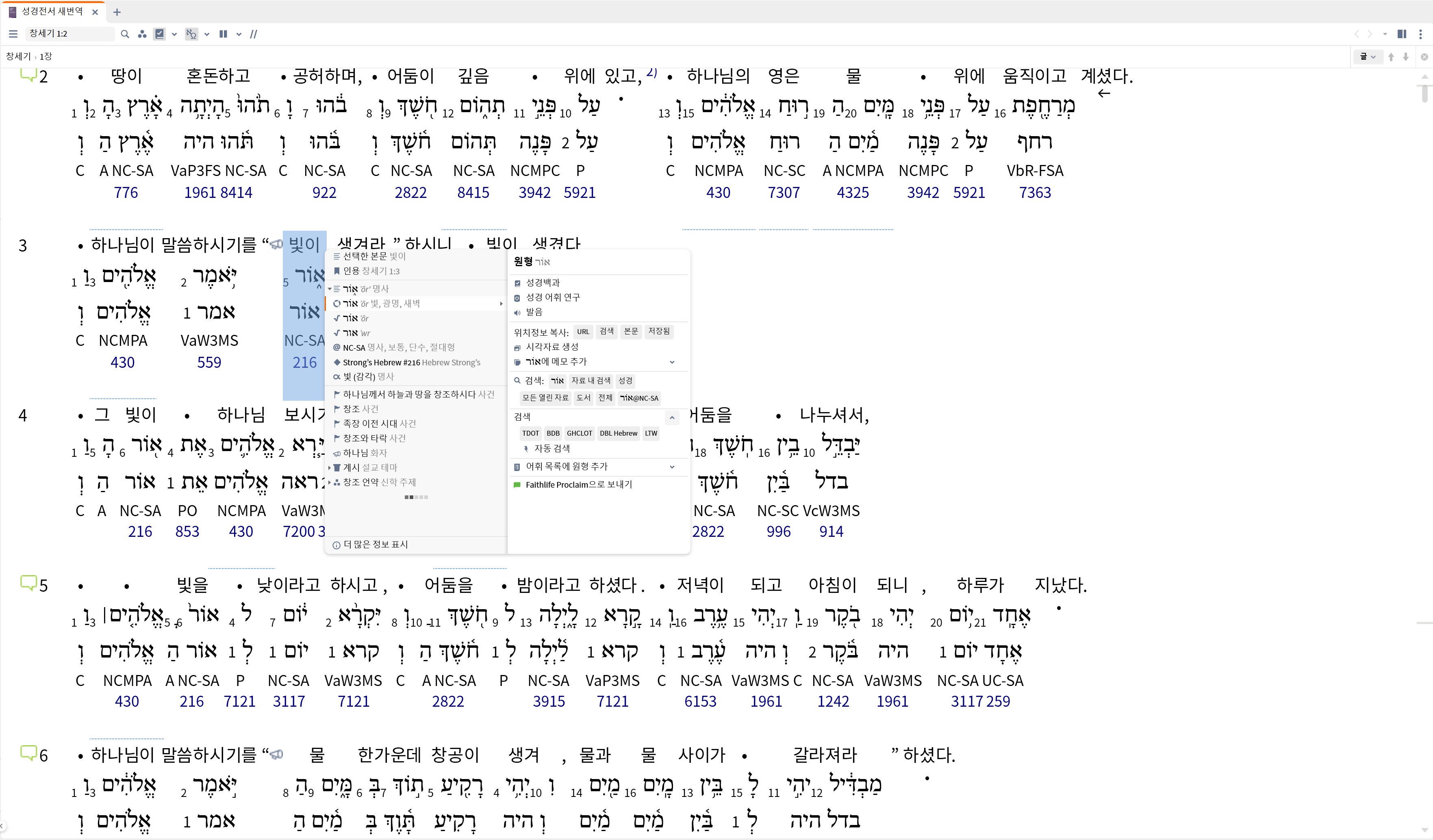Click the BDB lexicon button
This screenshot has height=840, width=1433.
(x=553, y=433)
